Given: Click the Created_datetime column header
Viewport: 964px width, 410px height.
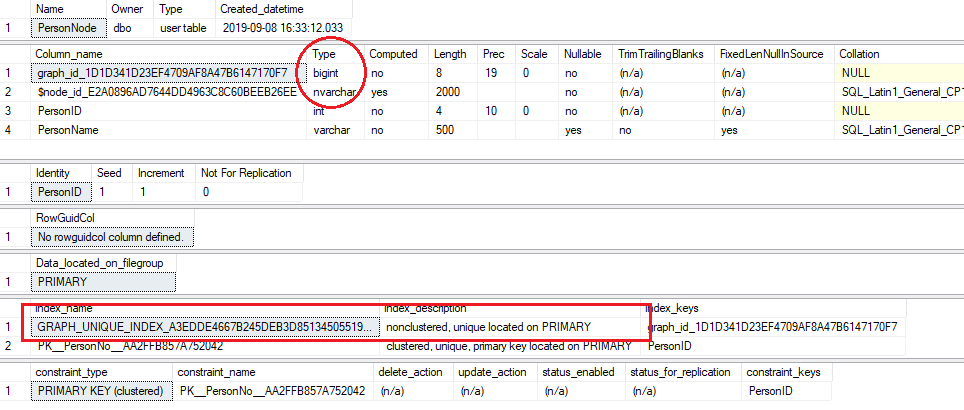Looking at the screenshot, I should point(253,9).
